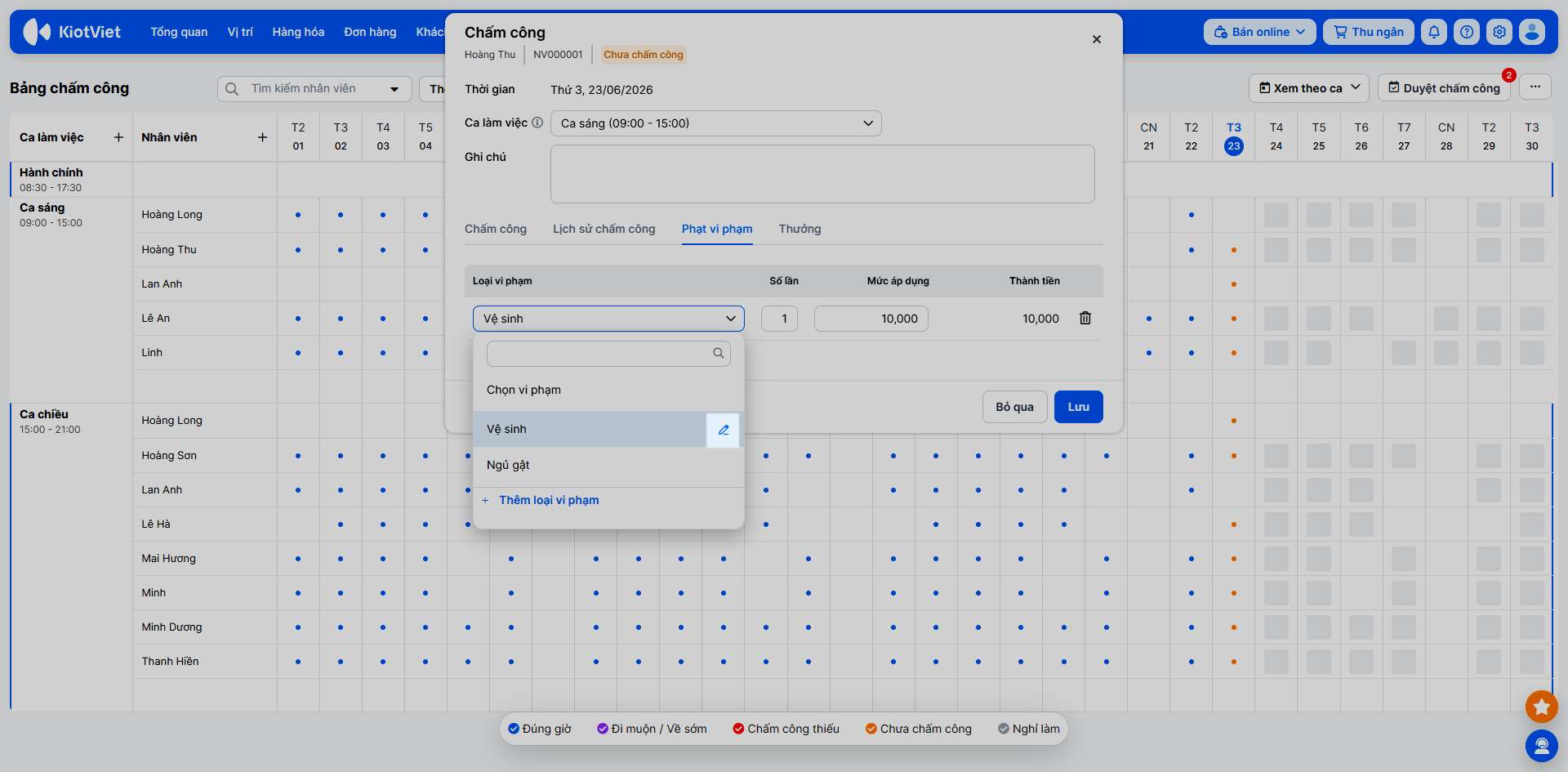Toggle Chưa chấm công legend filter
Screen dimensions: 1568x772
[919, 729]
